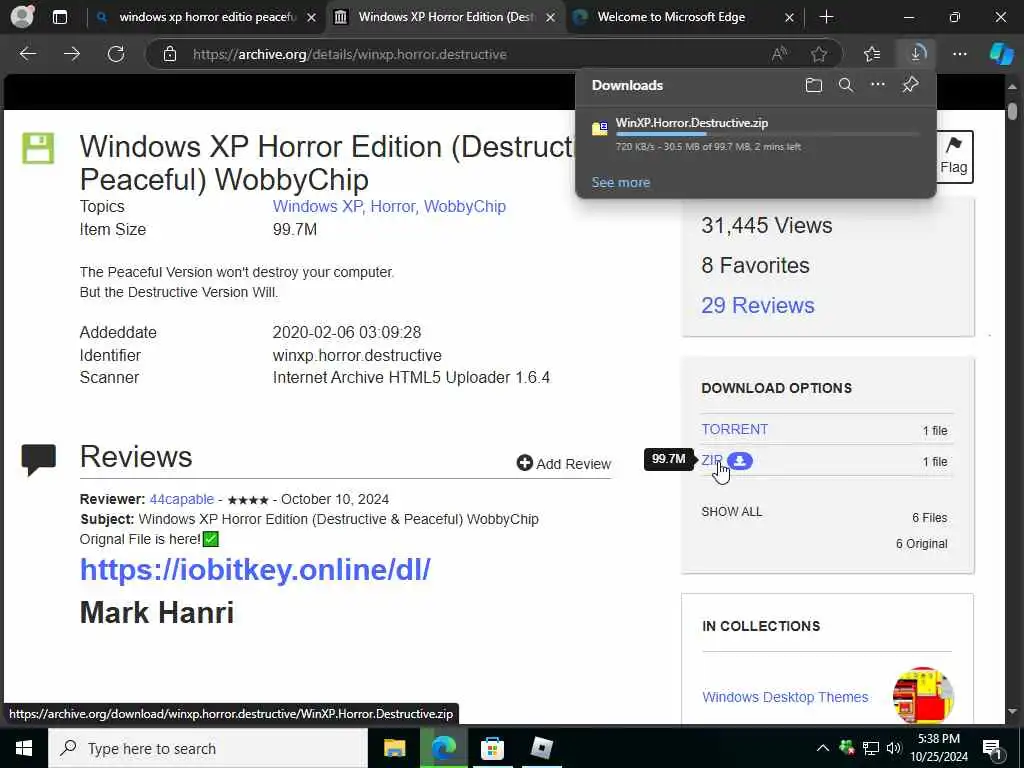Search downloads with the magnifier icon
This screenshot has width=1024, height=768.
point(846,85)
